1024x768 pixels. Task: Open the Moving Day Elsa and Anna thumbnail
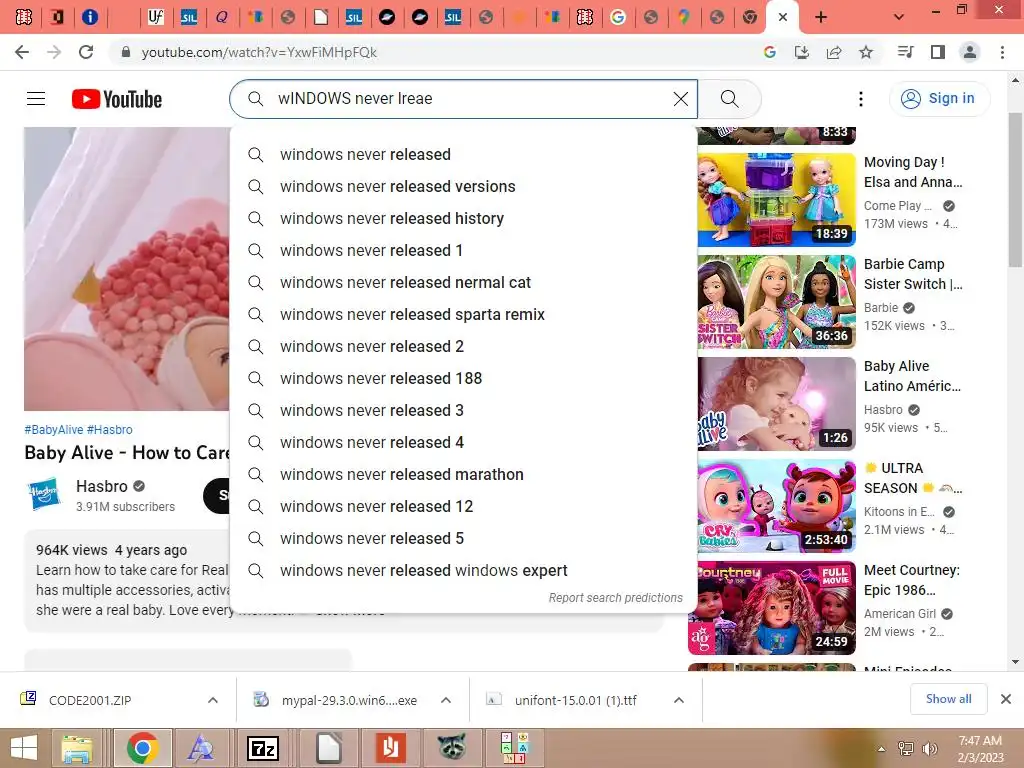pyautogui.click(x=776, y=199)
